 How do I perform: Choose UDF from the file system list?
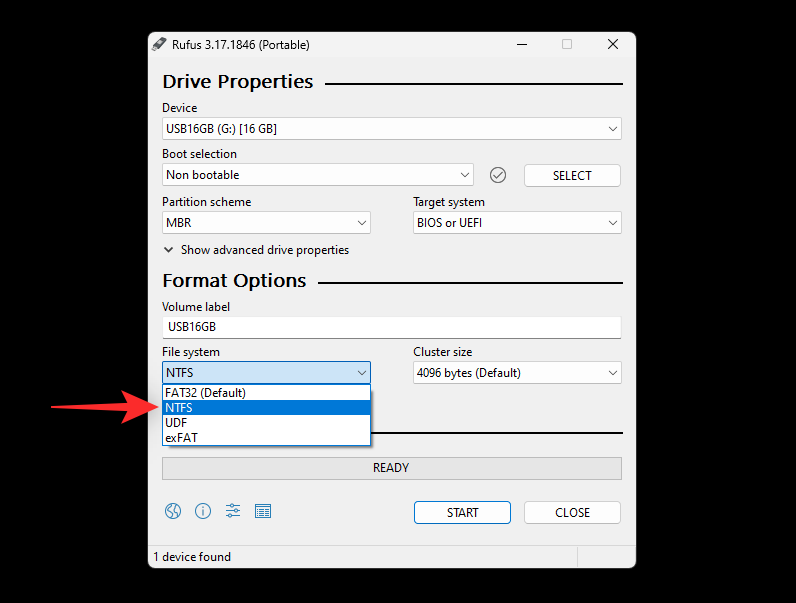click(267, 423)
